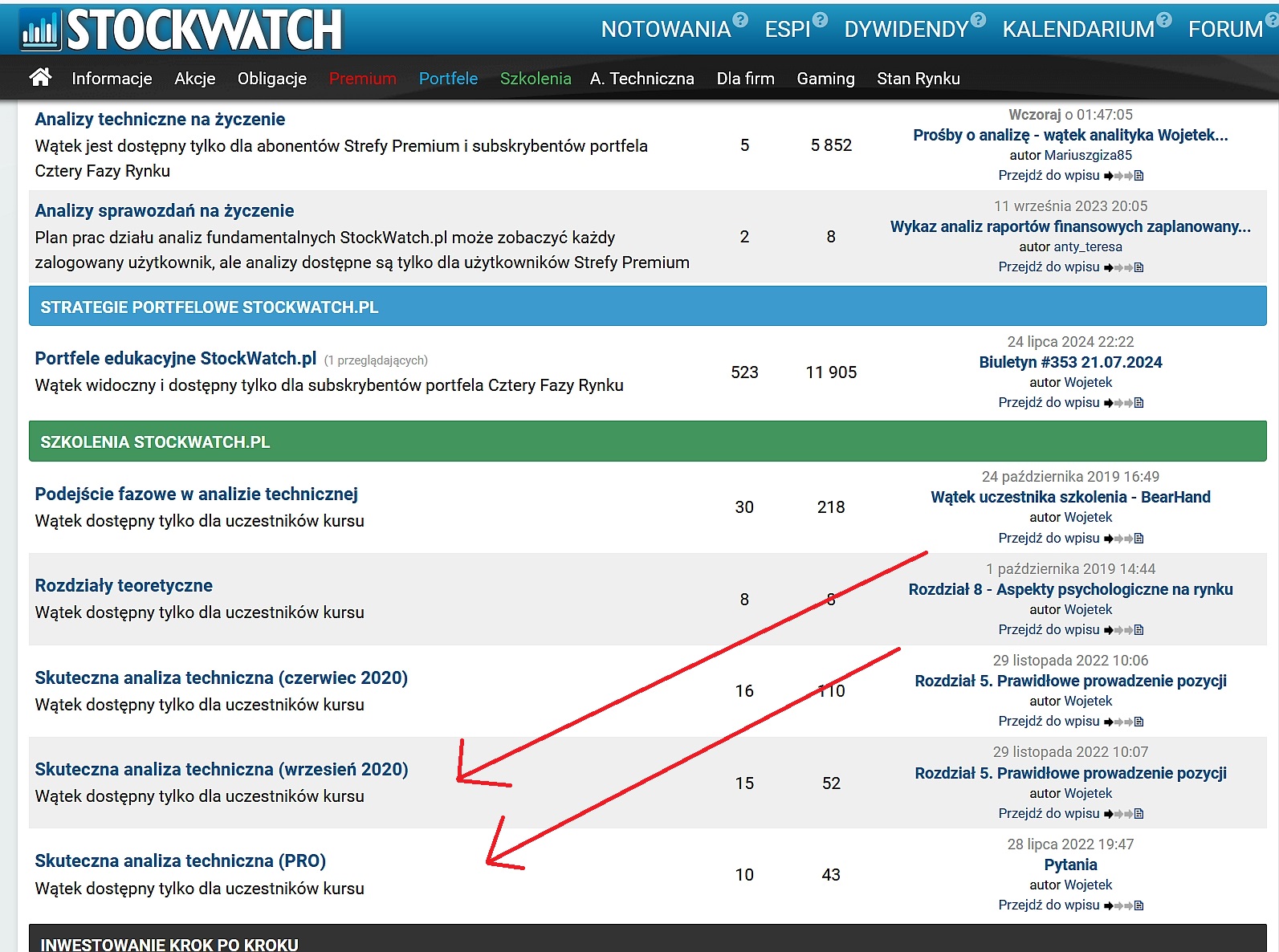1279x952 pixels.
Task: Click help icon next to NOTOWANIA
Action: coord(740,19)
